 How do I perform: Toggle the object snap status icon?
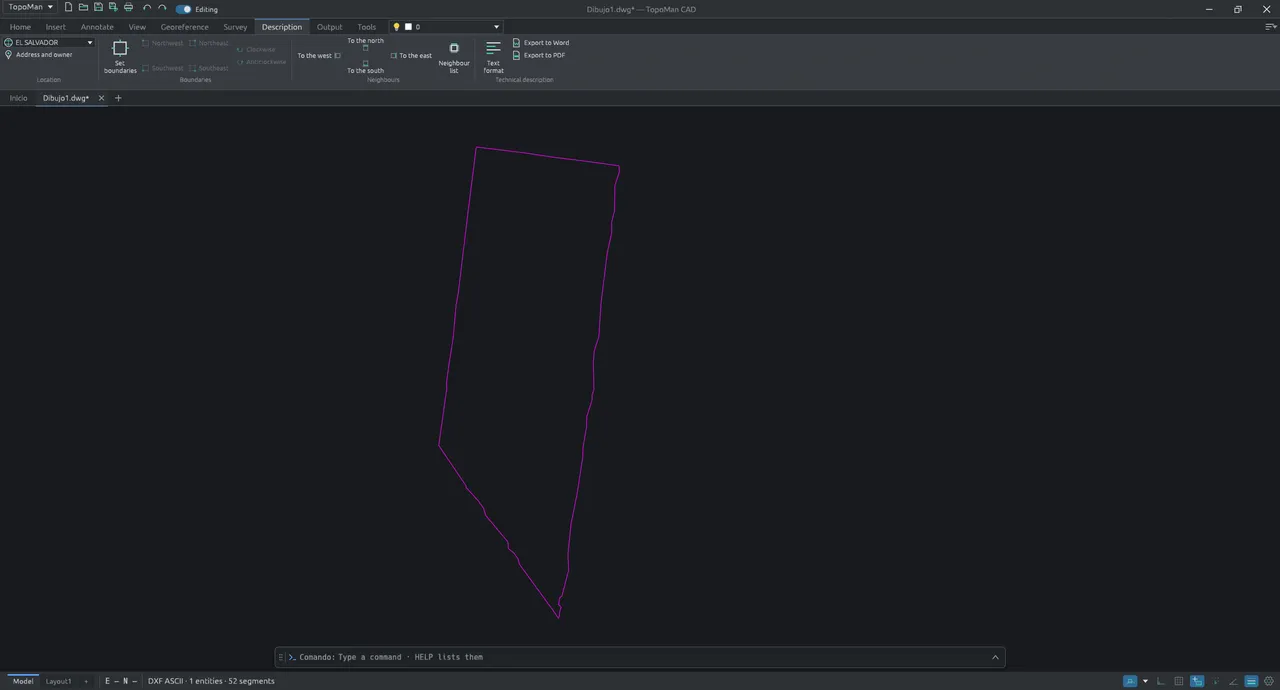(x=1130, y=681)
